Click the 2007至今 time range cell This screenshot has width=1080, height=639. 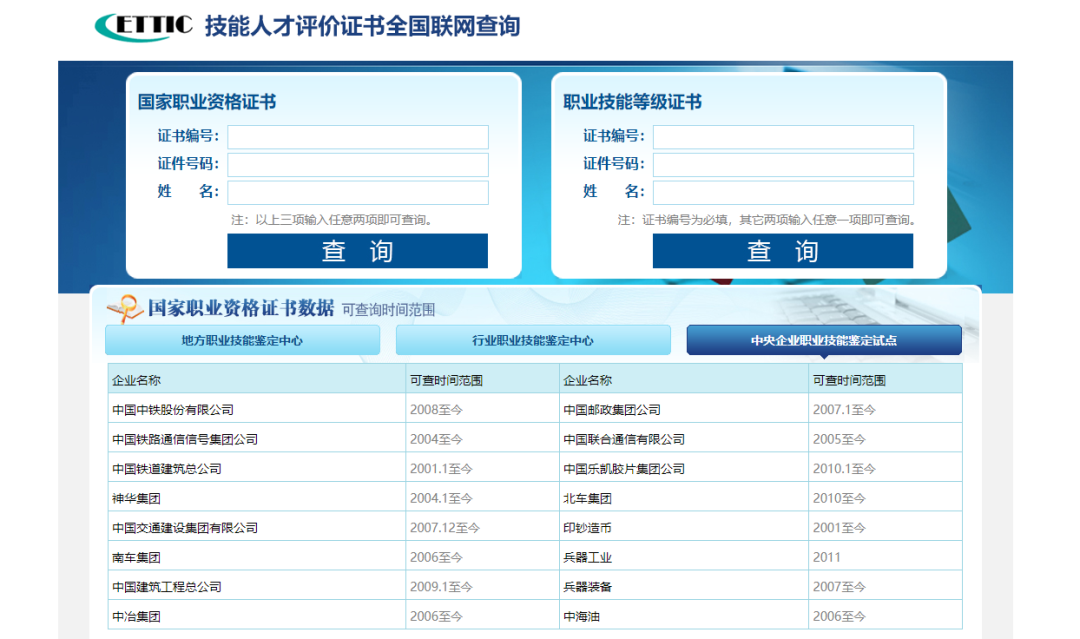pyautogui.click(x=885, y=587)
